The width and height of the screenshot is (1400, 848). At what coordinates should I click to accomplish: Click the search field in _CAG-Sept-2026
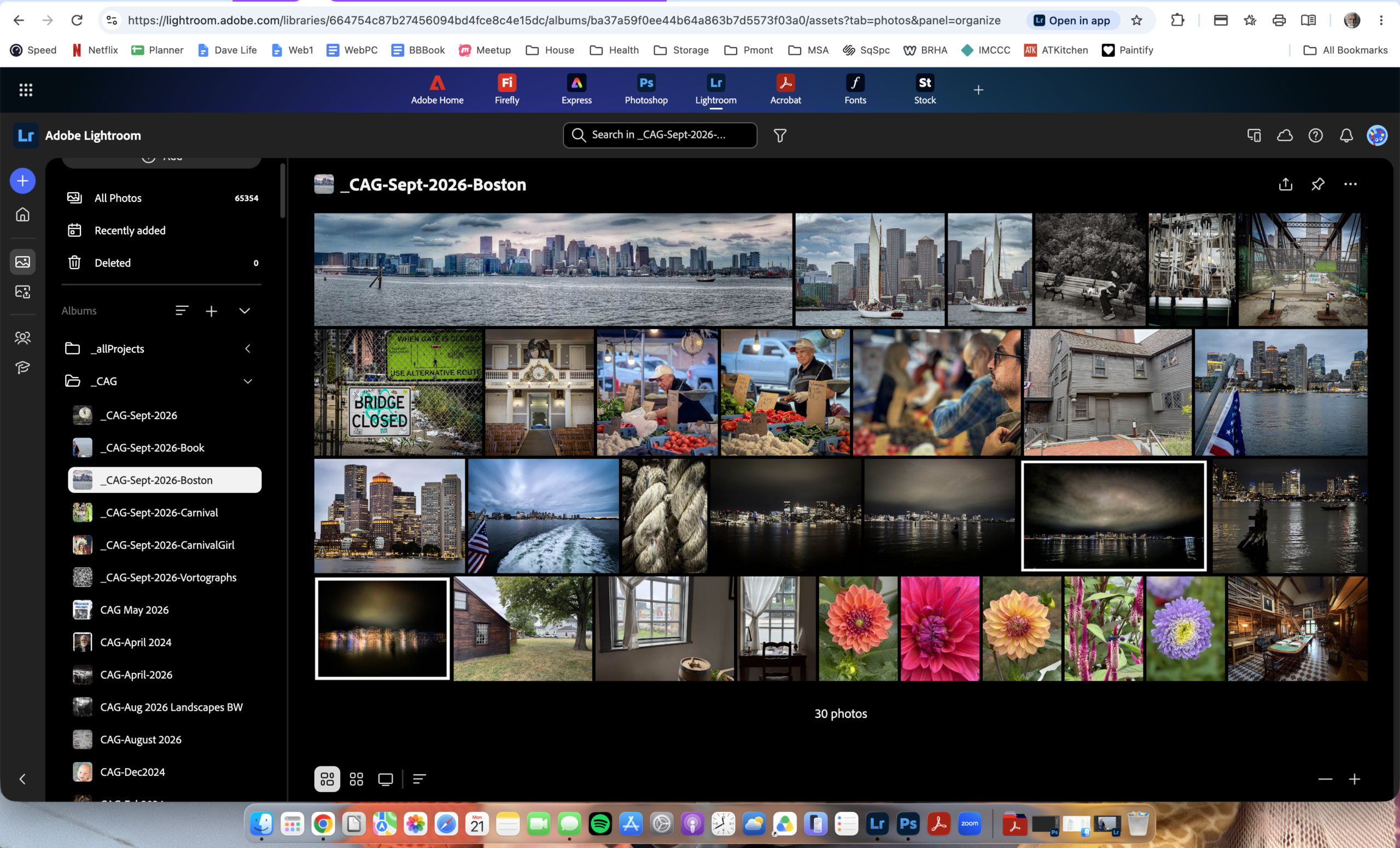click(x=660, y=135)
